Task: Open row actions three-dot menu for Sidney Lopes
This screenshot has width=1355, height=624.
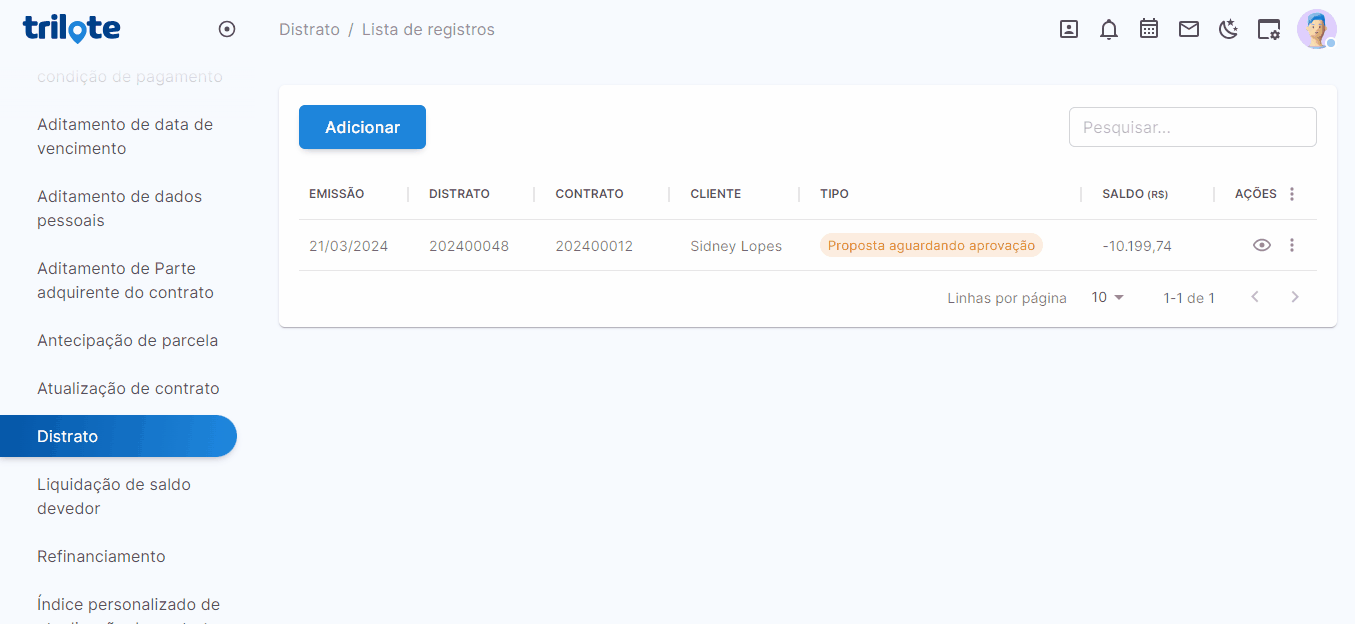Action: [x=1292, y=245]
